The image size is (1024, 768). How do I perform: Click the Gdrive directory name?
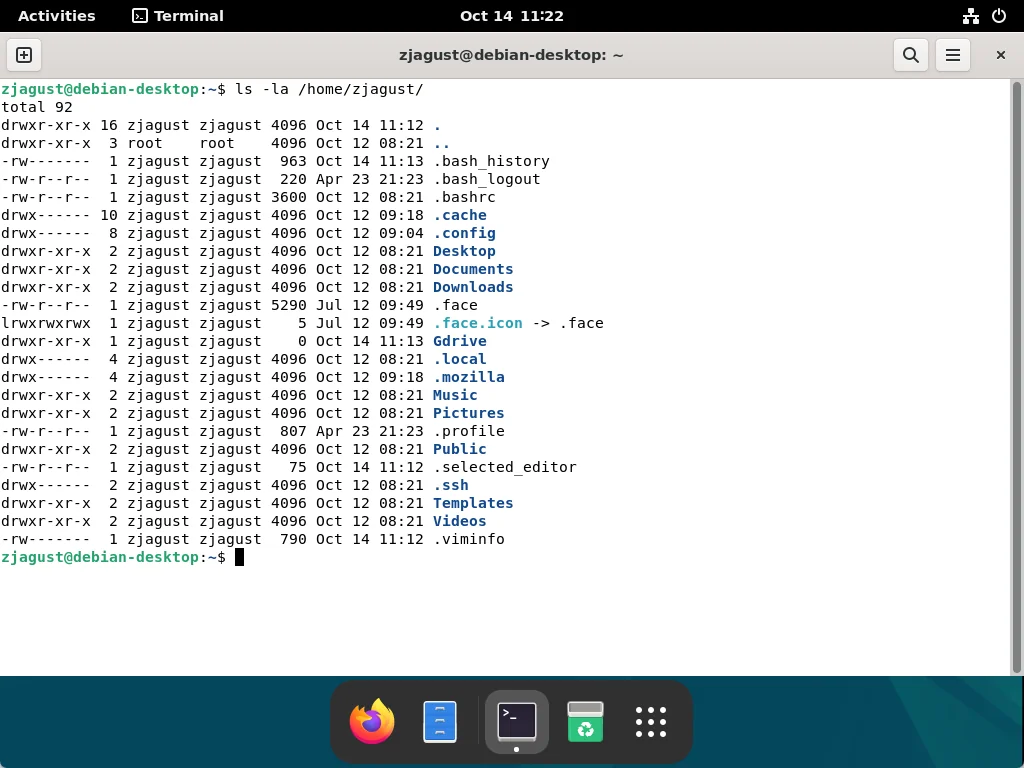(x=460, y=341)
